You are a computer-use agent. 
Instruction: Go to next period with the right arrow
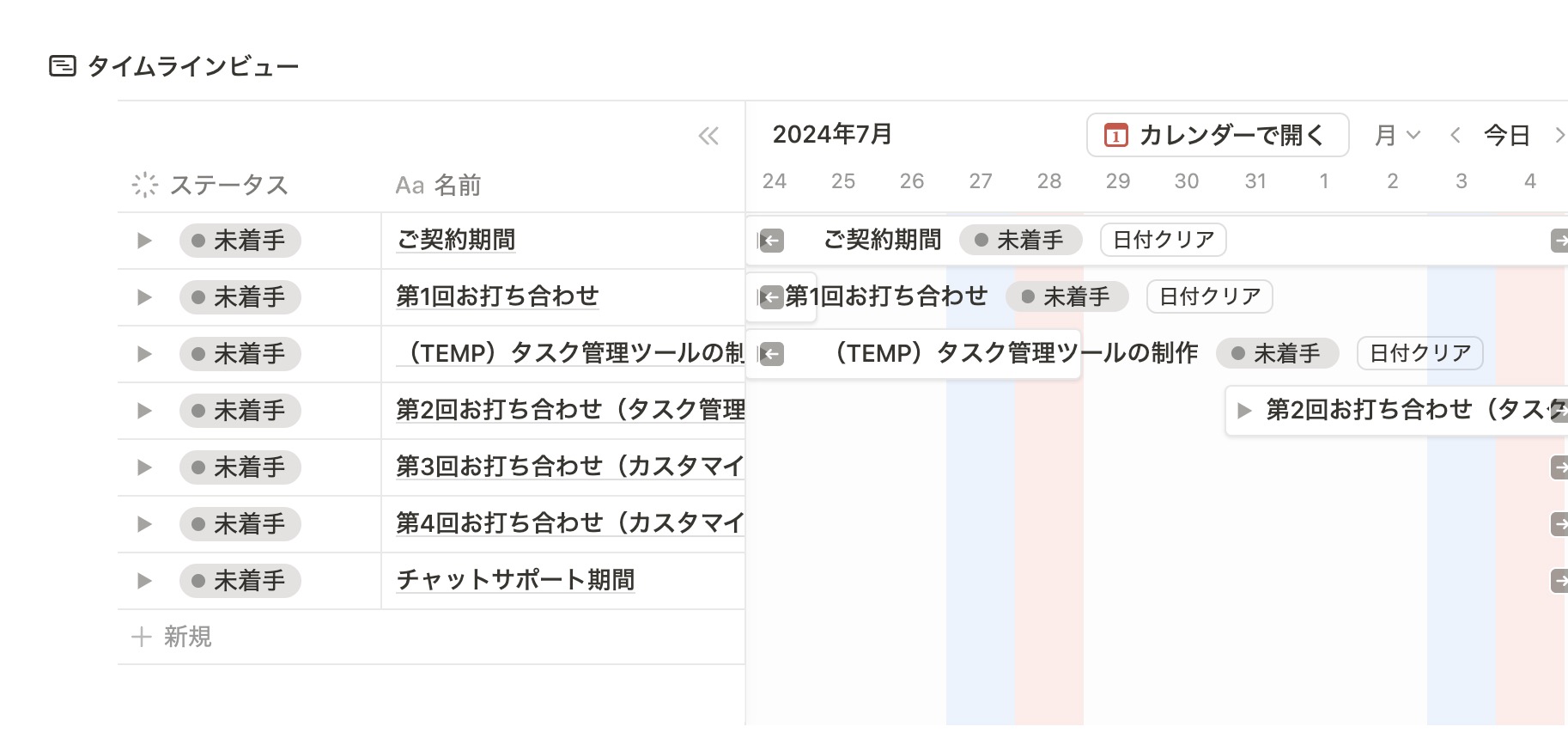tap(1559, 135)
